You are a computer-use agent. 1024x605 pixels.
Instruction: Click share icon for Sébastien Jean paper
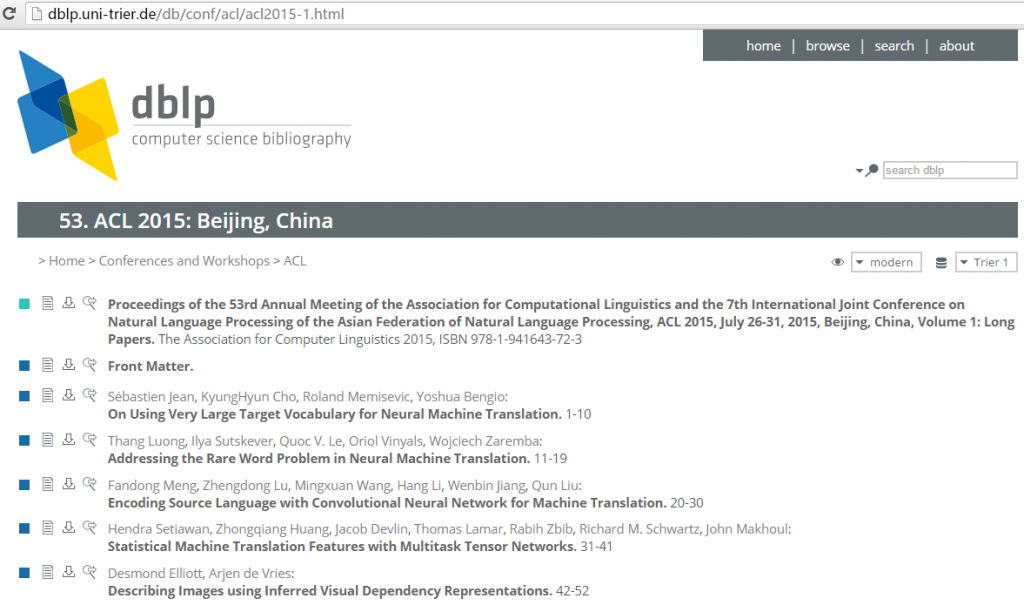point(89,395)
